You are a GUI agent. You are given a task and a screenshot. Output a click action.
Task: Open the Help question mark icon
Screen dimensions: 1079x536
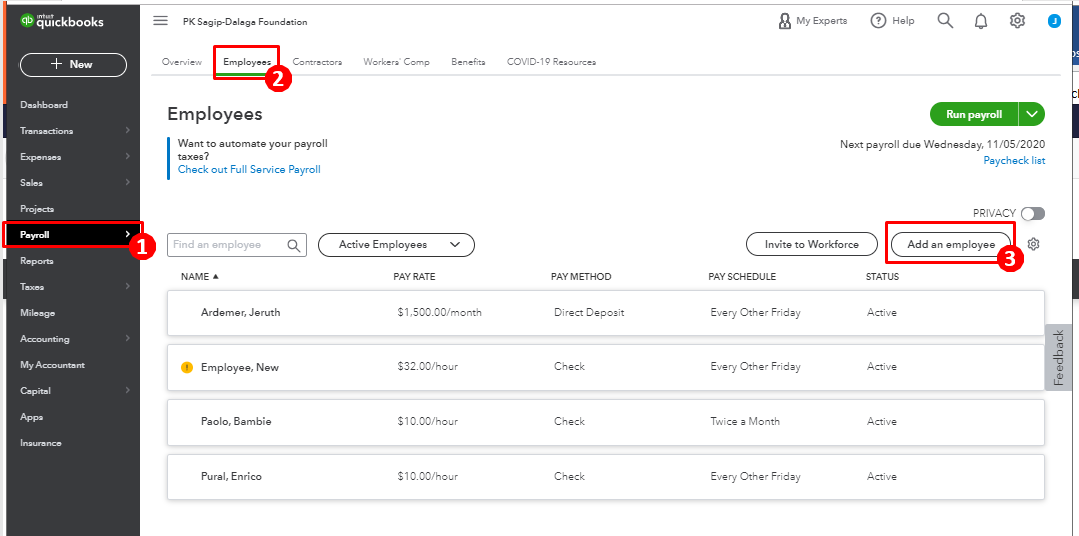(x=877, y=21)
